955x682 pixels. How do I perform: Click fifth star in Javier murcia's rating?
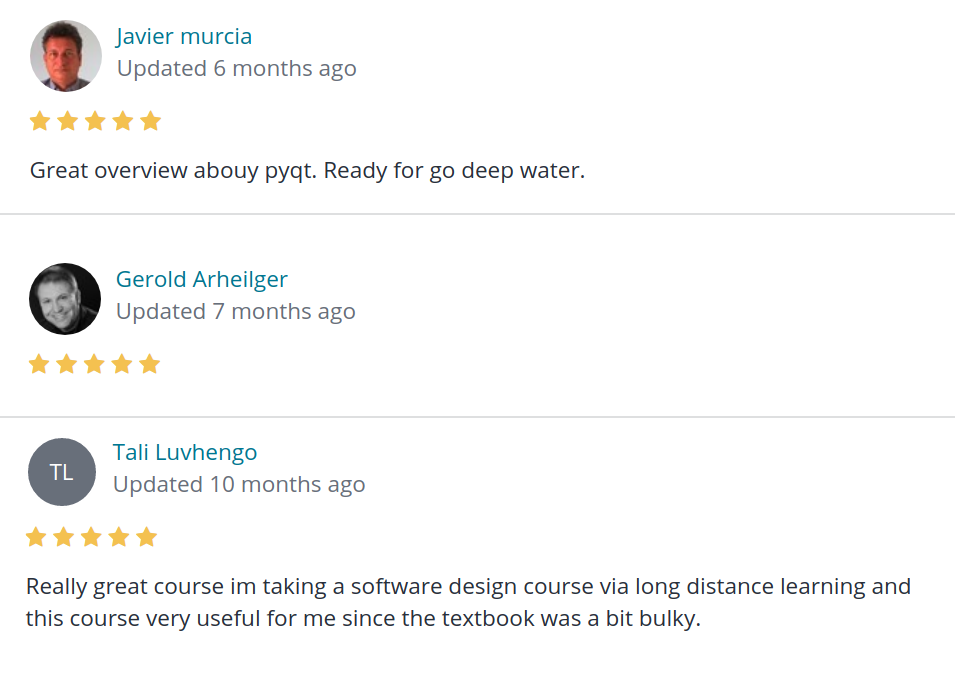(x=151, y=122)
